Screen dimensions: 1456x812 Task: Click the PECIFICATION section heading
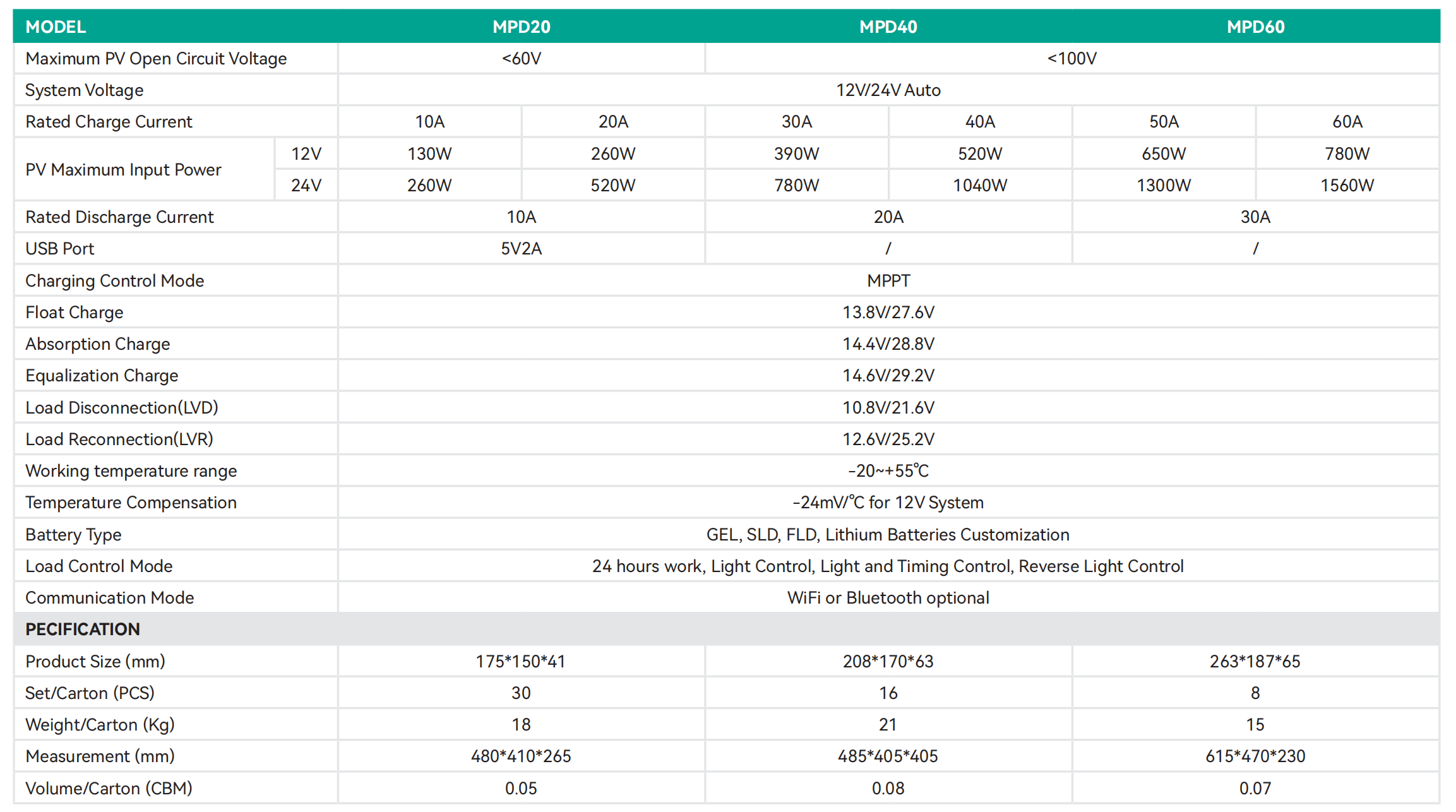pyautogui.click(x=83, y=630)
